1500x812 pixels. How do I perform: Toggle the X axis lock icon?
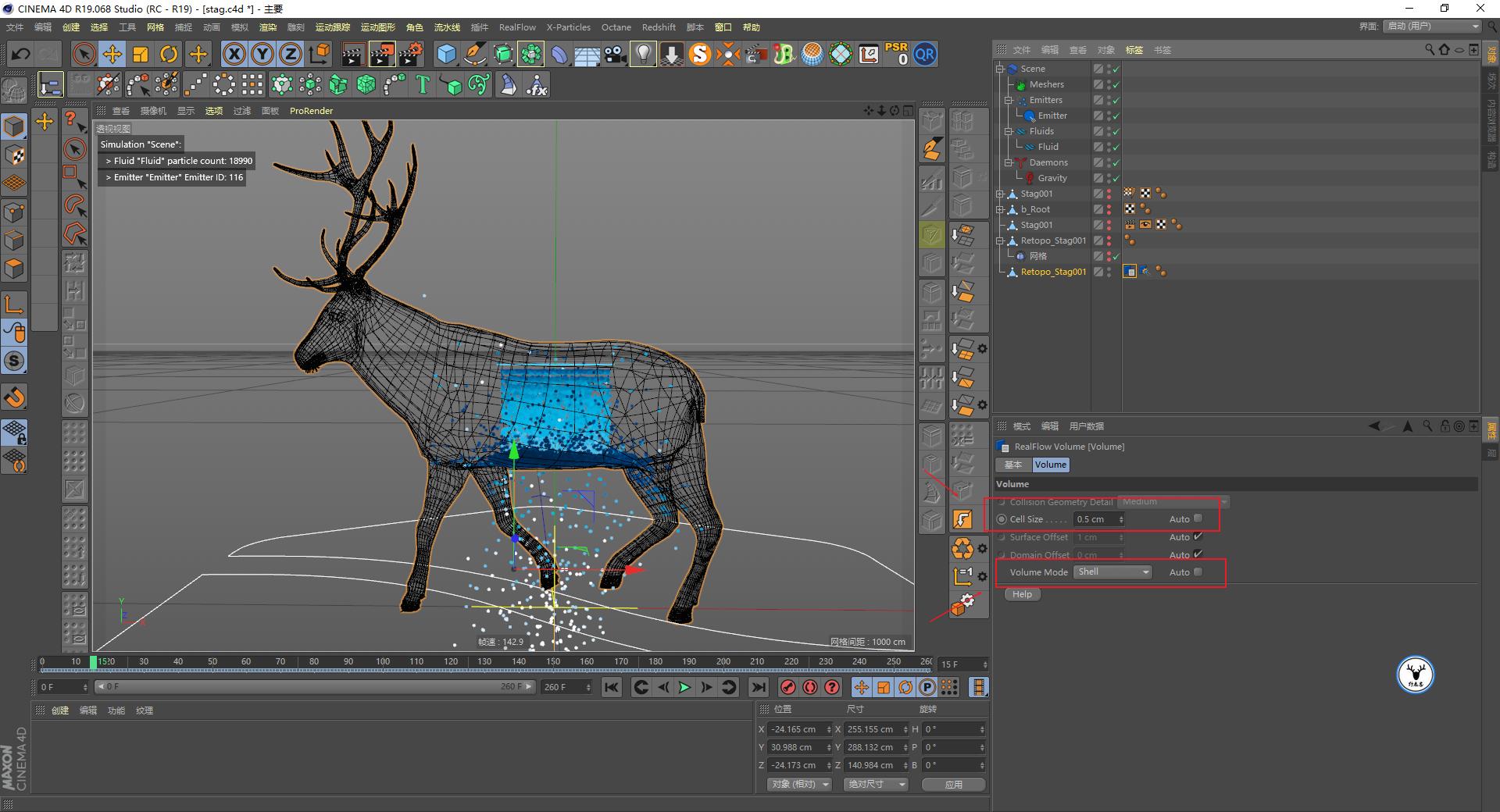click(234, 54)
